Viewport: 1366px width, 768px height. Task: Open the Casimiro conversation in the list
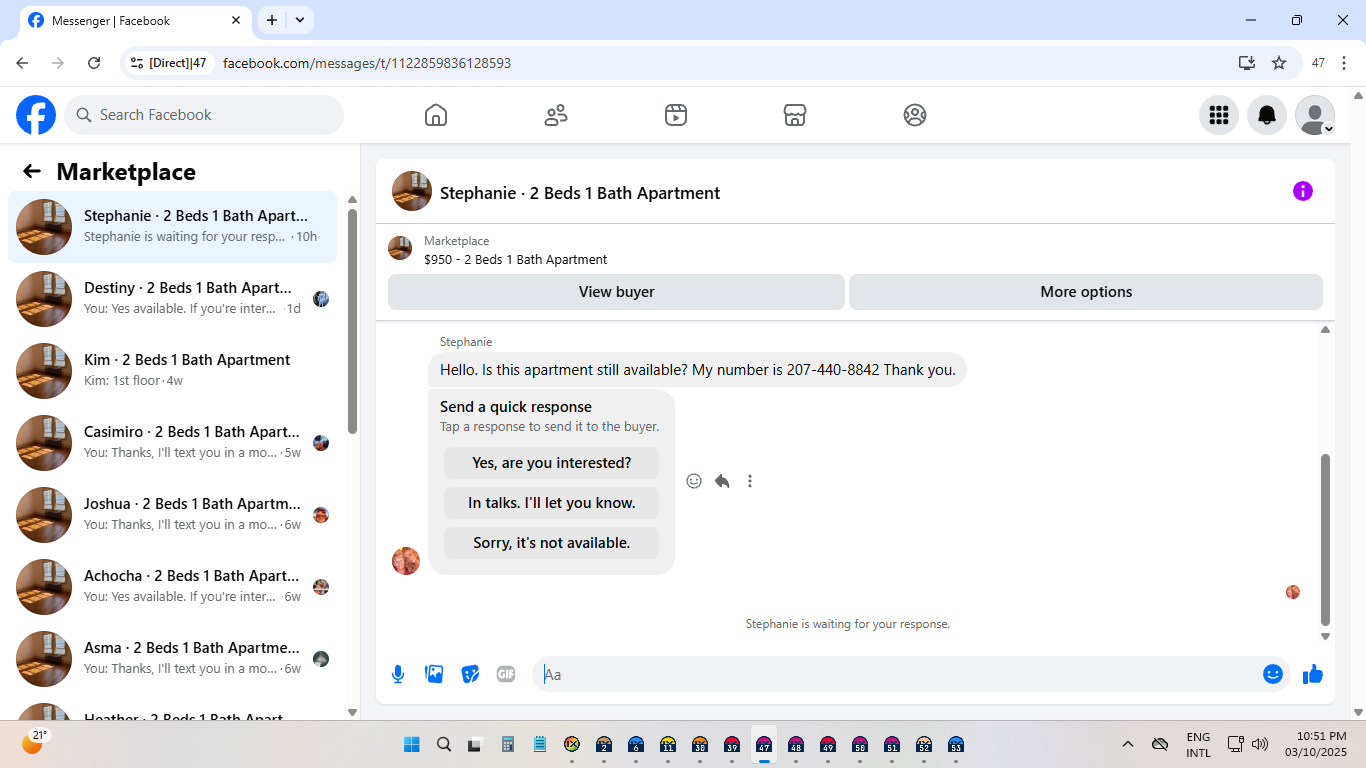[x=172, y=443]
